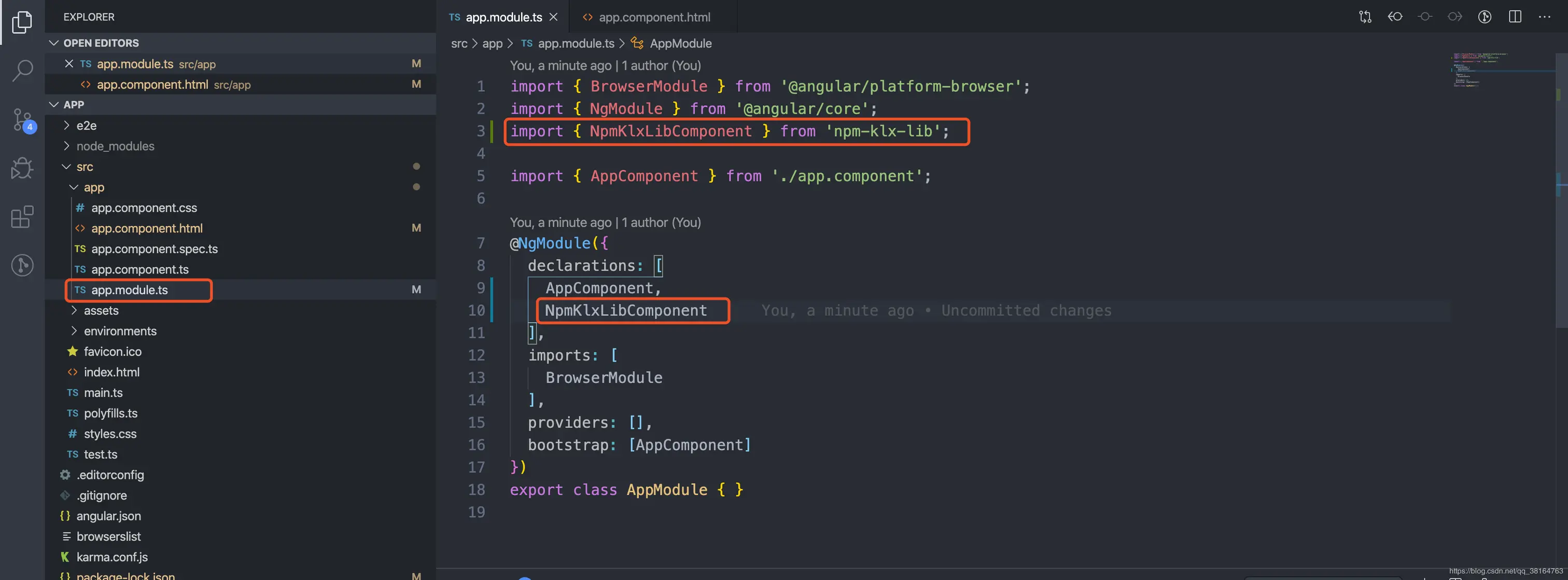Open the GitLens icon in activity bar
1568x580 pixels.
(x=22, y=265)
